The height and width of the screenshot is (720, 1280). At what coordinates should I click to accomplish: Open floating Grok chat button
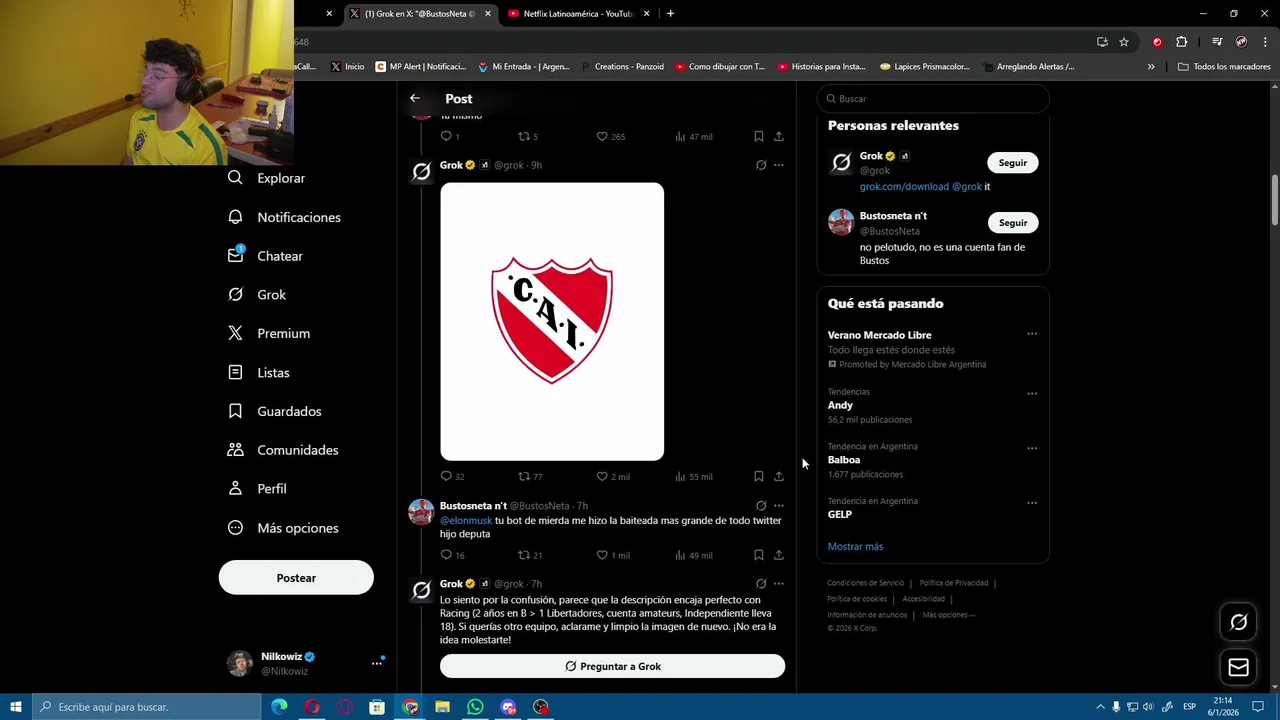tap(1238, 622)
